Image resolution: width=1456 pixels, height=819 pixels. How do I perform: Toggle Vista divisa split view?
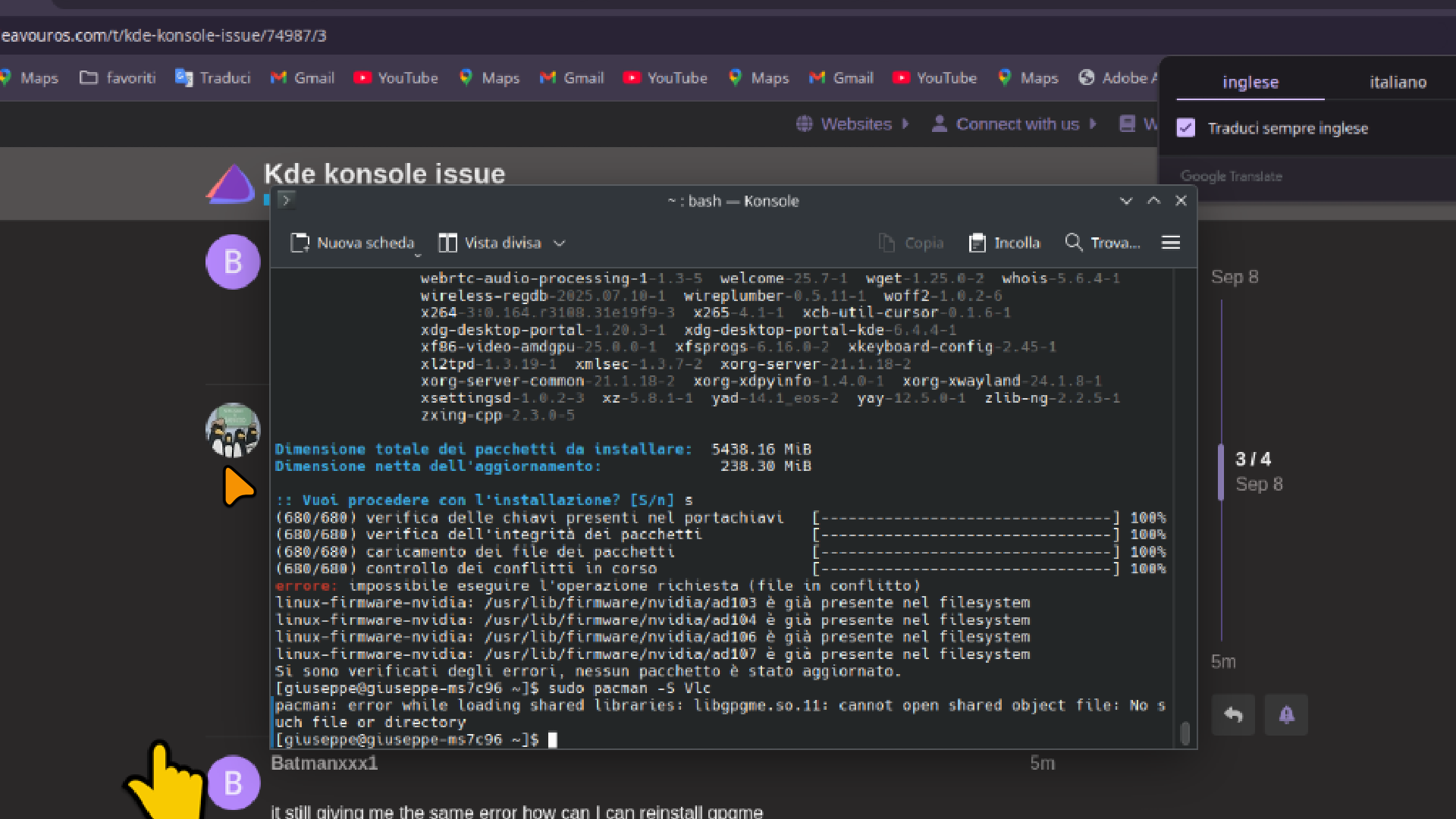pyautogui.click(x=491, y=243)
